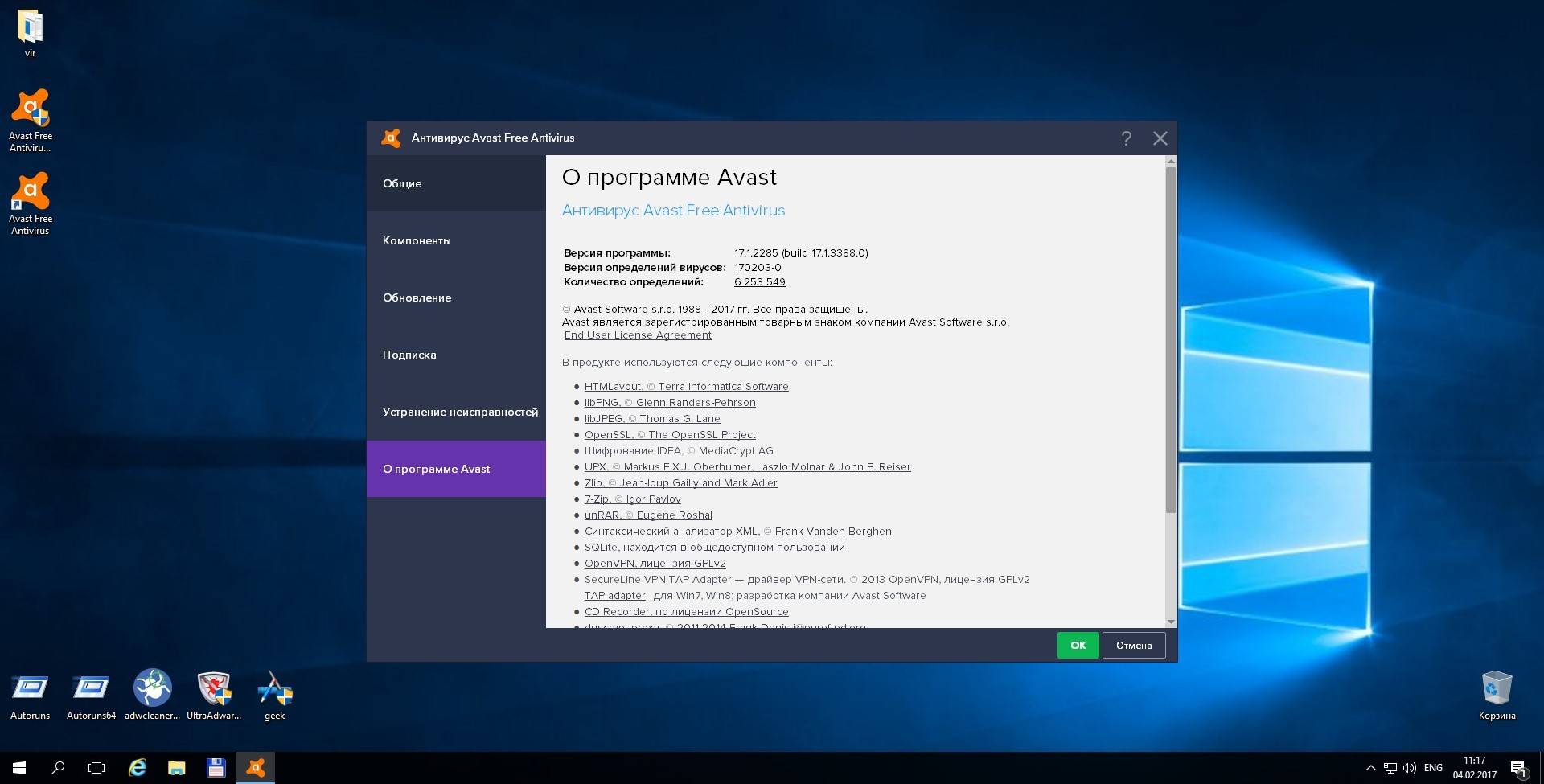This screenshot has height=784, width=1544.
Task: Select Устранение неисправностей tab
Action: [456, 412]
